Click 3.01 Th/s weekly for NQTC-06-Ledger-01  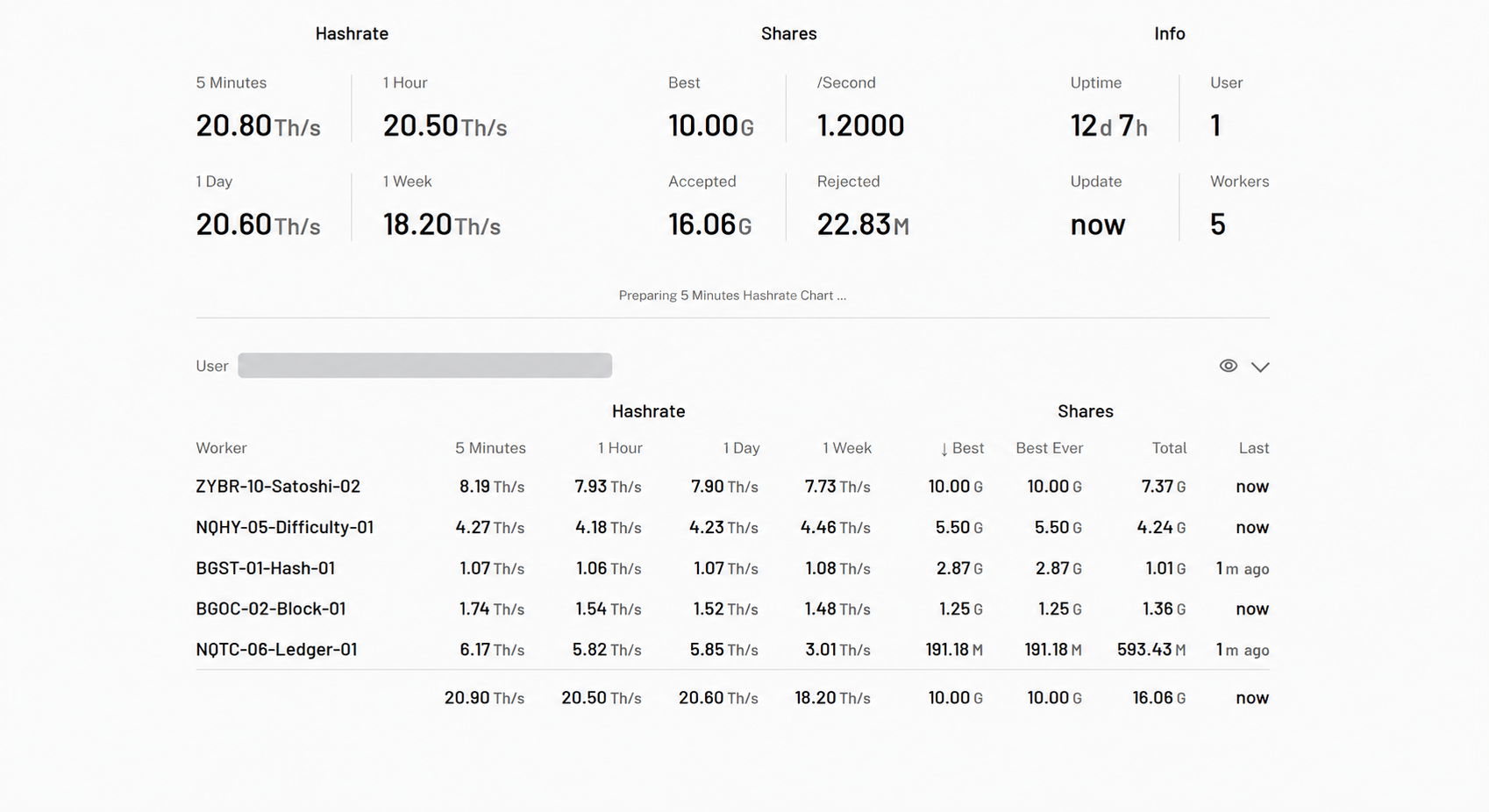click(x=837, y=650)
